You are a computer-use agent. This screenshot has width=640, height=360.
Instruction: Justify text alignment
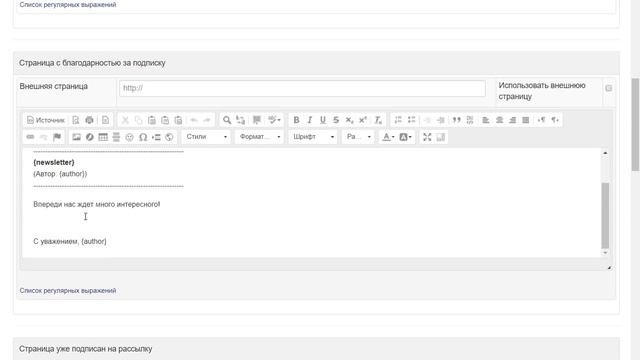526,120
